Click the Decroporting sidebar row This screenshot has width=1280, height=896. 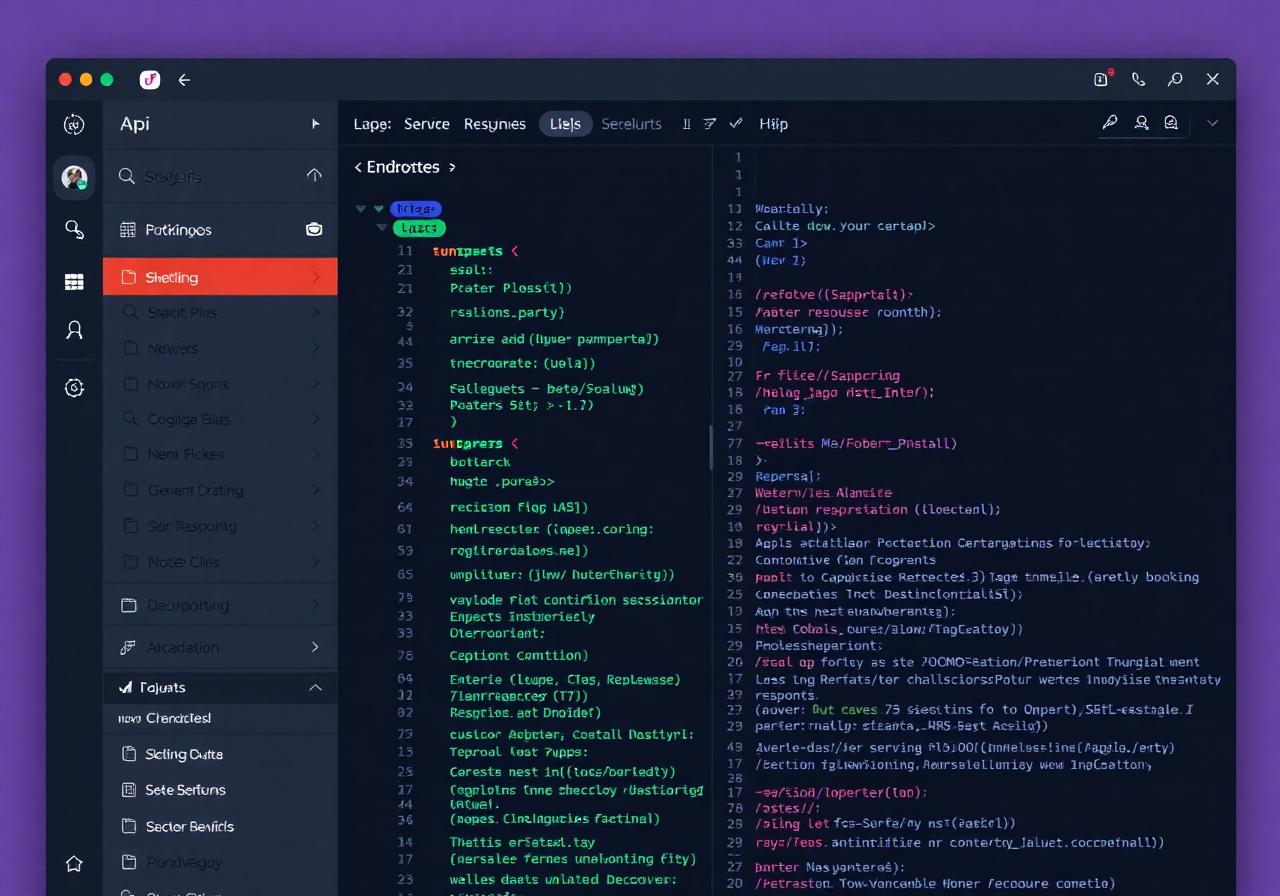click(x=220, y=605)
